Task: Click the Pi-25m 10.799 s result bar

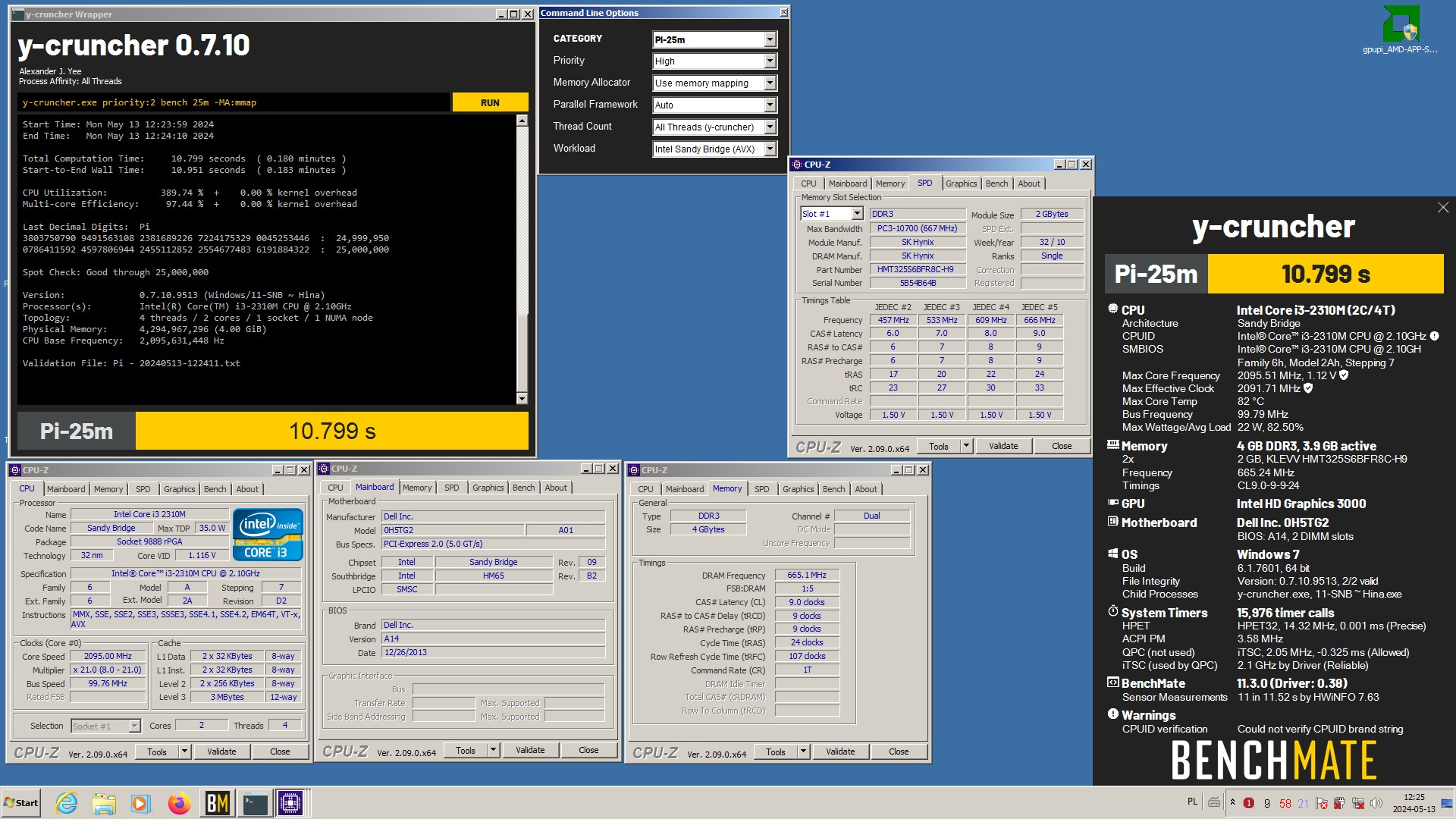Action: click(x=273, y=431)
